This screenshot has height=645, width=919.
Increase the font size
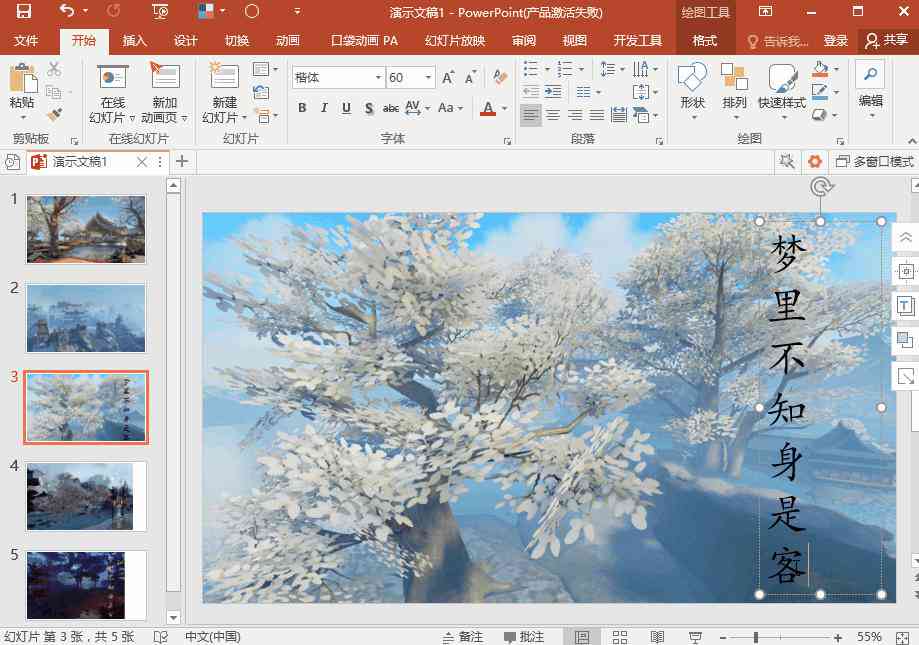pos(448,77)
